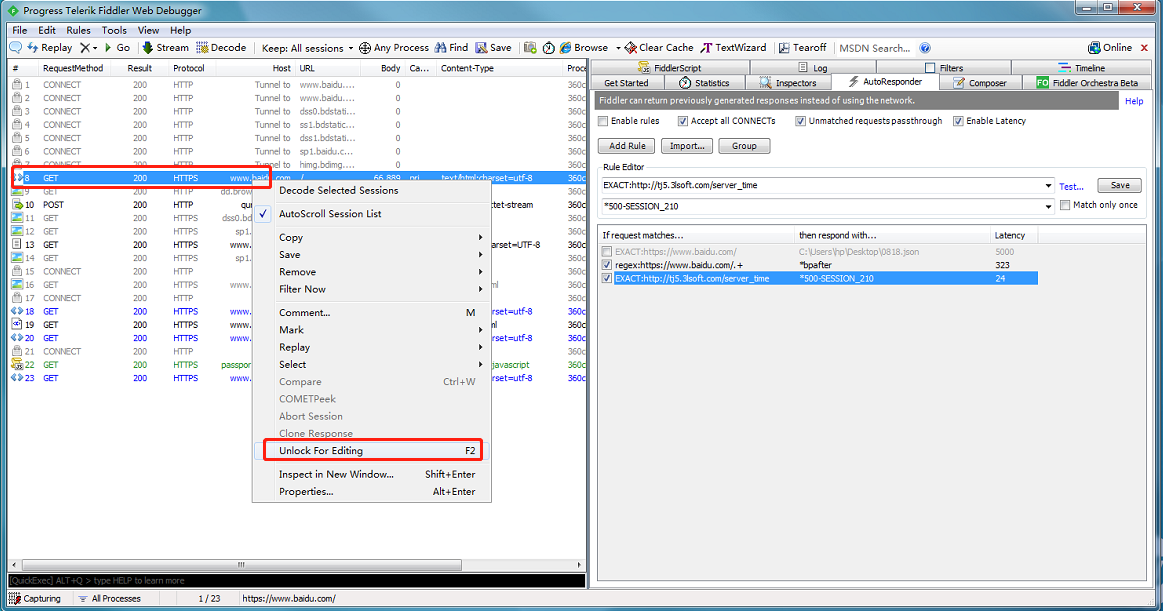This screenshot has width=1163, height=611.
Task: Open the Statistics tab
Action: pyautogui.click(x=705, y=83)
